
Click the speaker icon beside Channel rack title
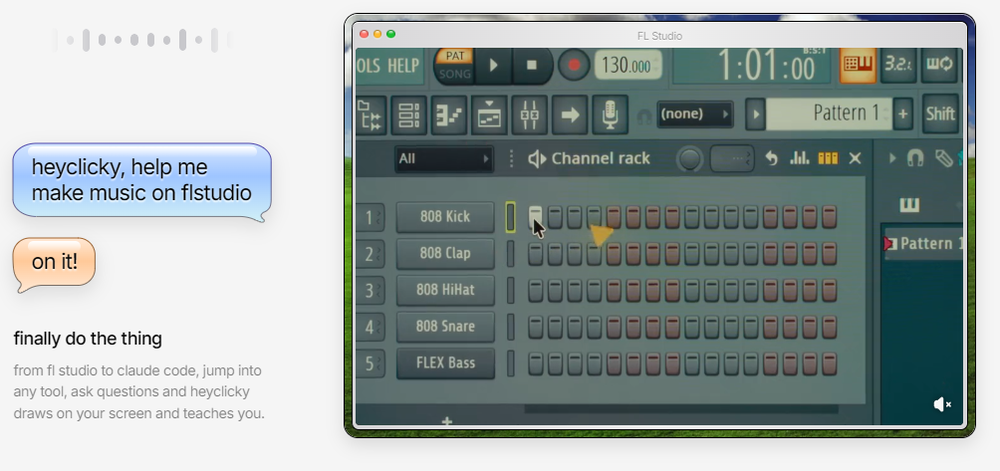pos(537,159)
